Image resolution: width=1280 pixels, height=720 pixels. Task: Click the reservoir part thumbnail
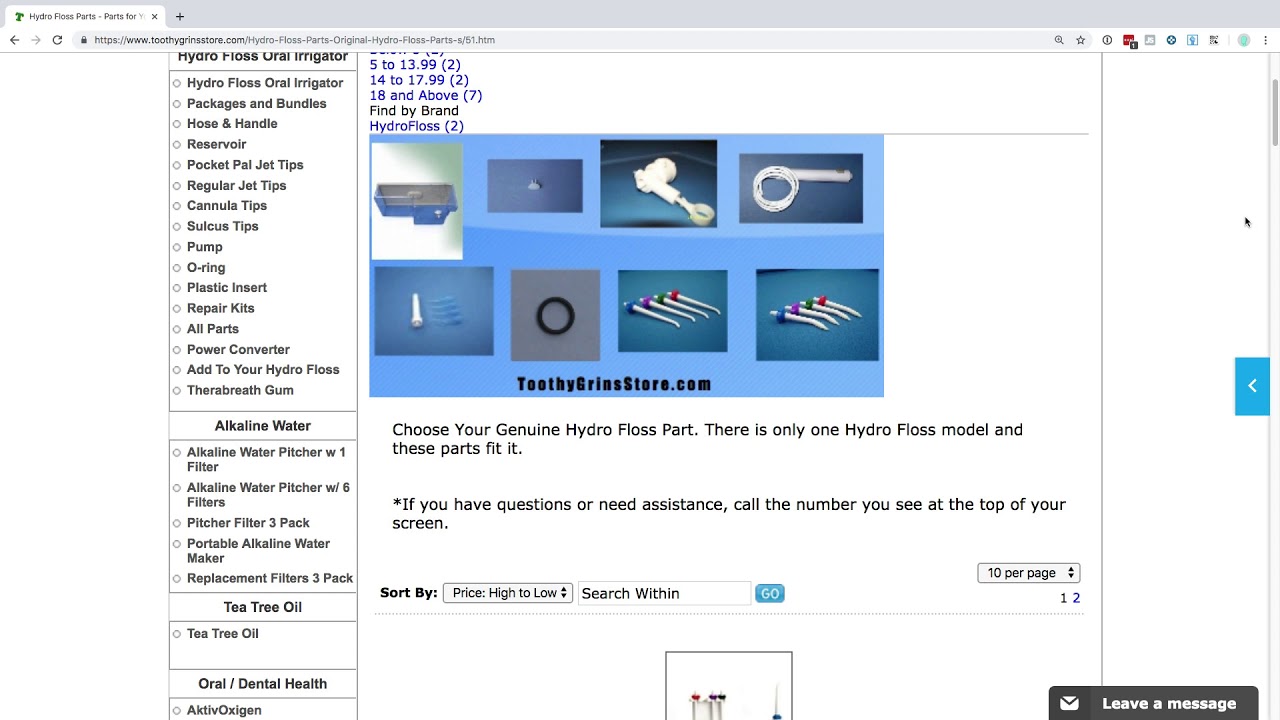pyautogui.click(x=417, y=201)
